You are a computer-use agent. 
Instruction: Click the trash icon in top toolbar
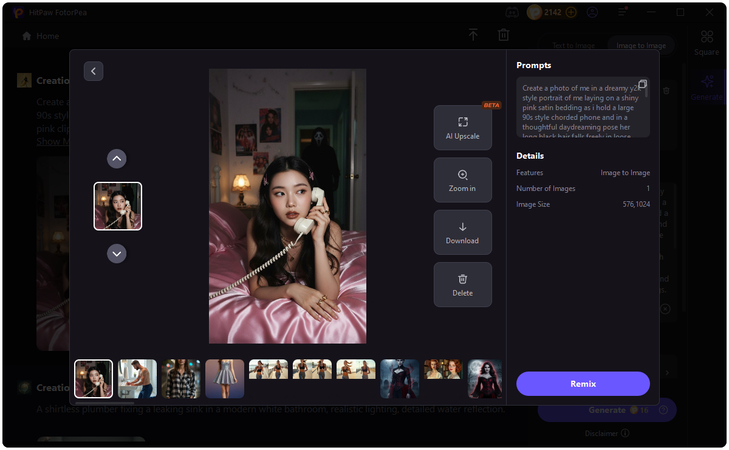point(504,34)
